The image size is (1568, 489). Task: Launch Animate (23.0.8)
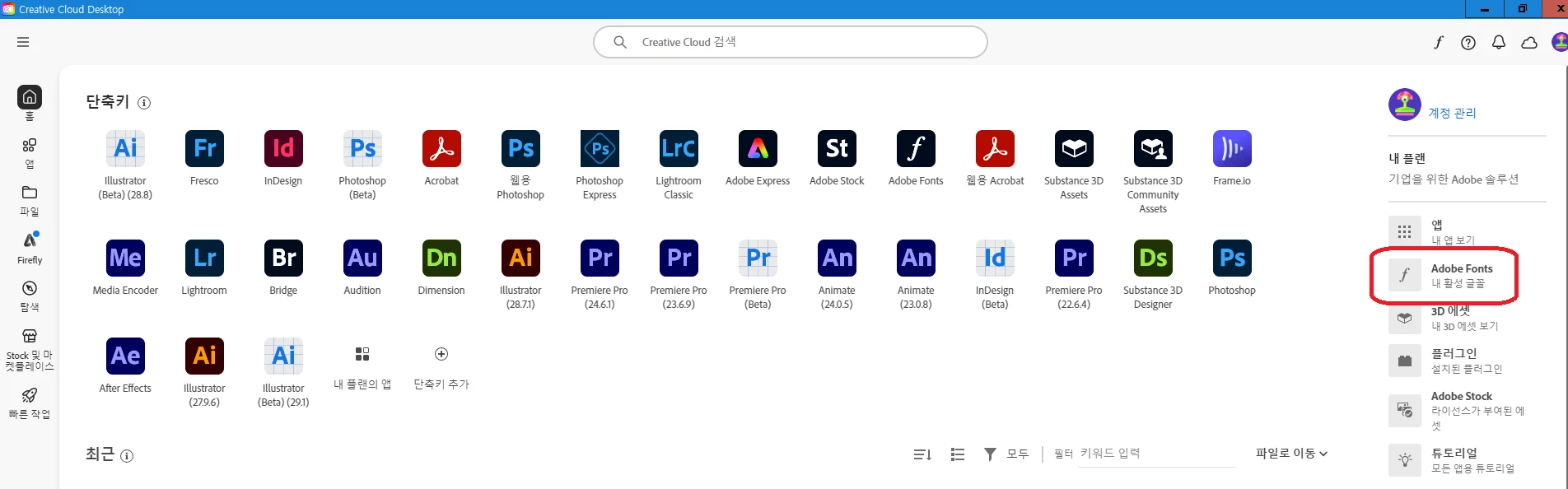(x=916, y=258)
